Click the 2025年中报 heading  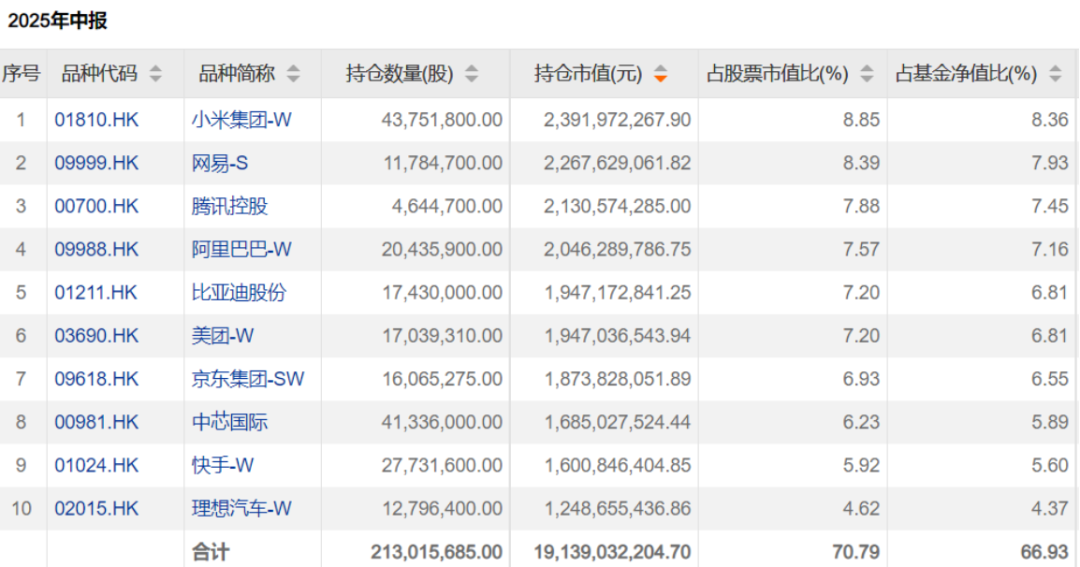[x=57, y=21]
